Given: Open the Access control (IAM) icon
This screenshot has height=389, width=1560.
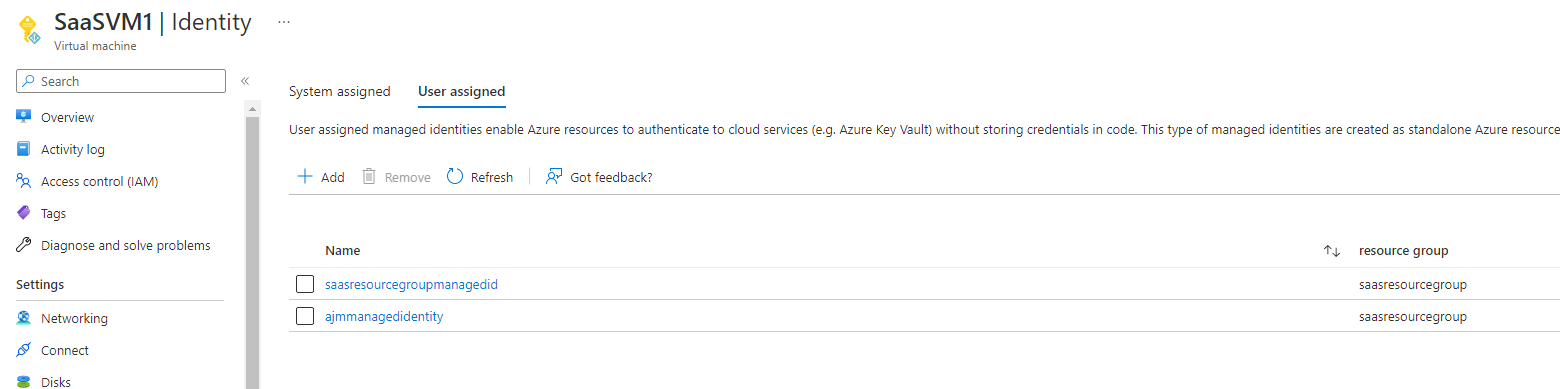Looking at the screenshot, I should (24, 181).
